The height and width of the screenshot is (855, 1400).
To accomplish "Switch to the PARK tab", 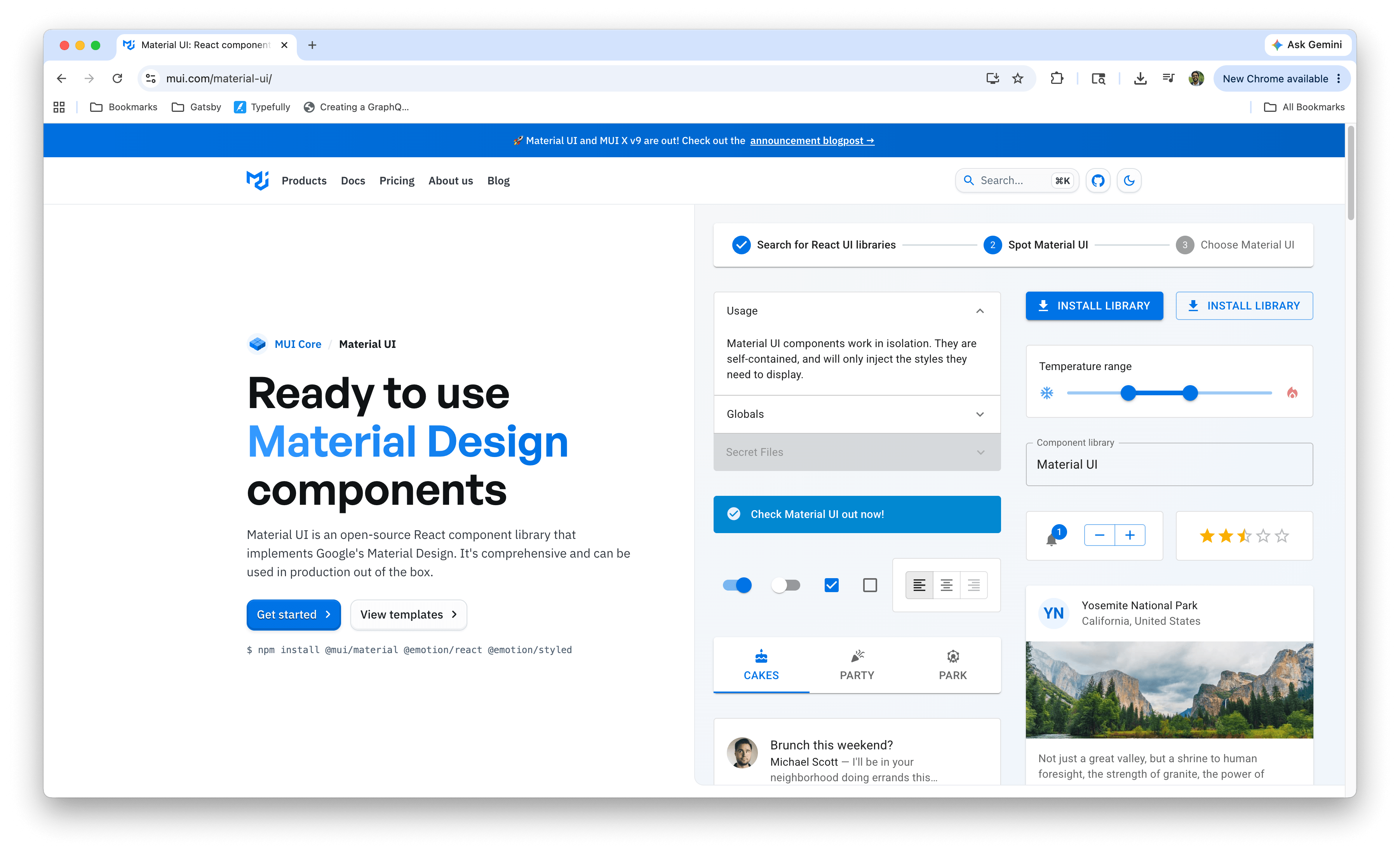I will [953, 665].
